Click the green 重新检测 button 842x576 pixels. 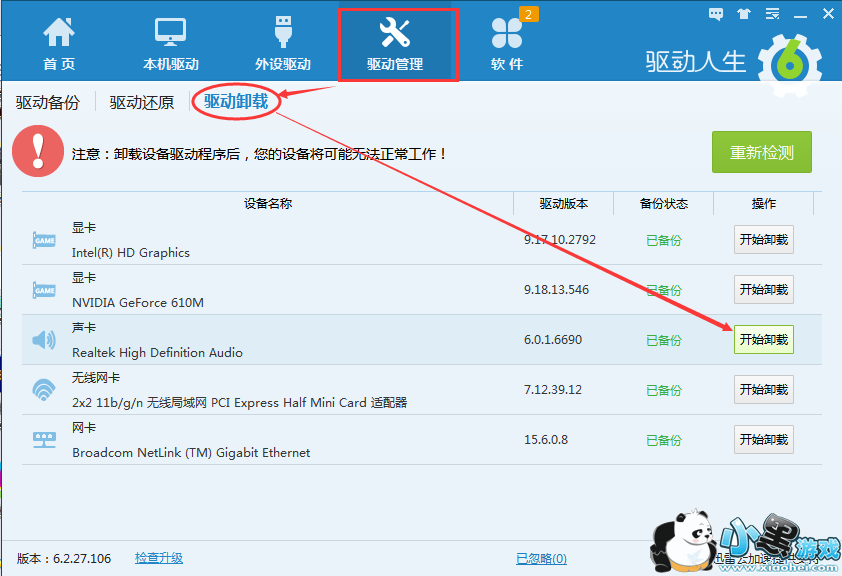[x=761, y=152]
